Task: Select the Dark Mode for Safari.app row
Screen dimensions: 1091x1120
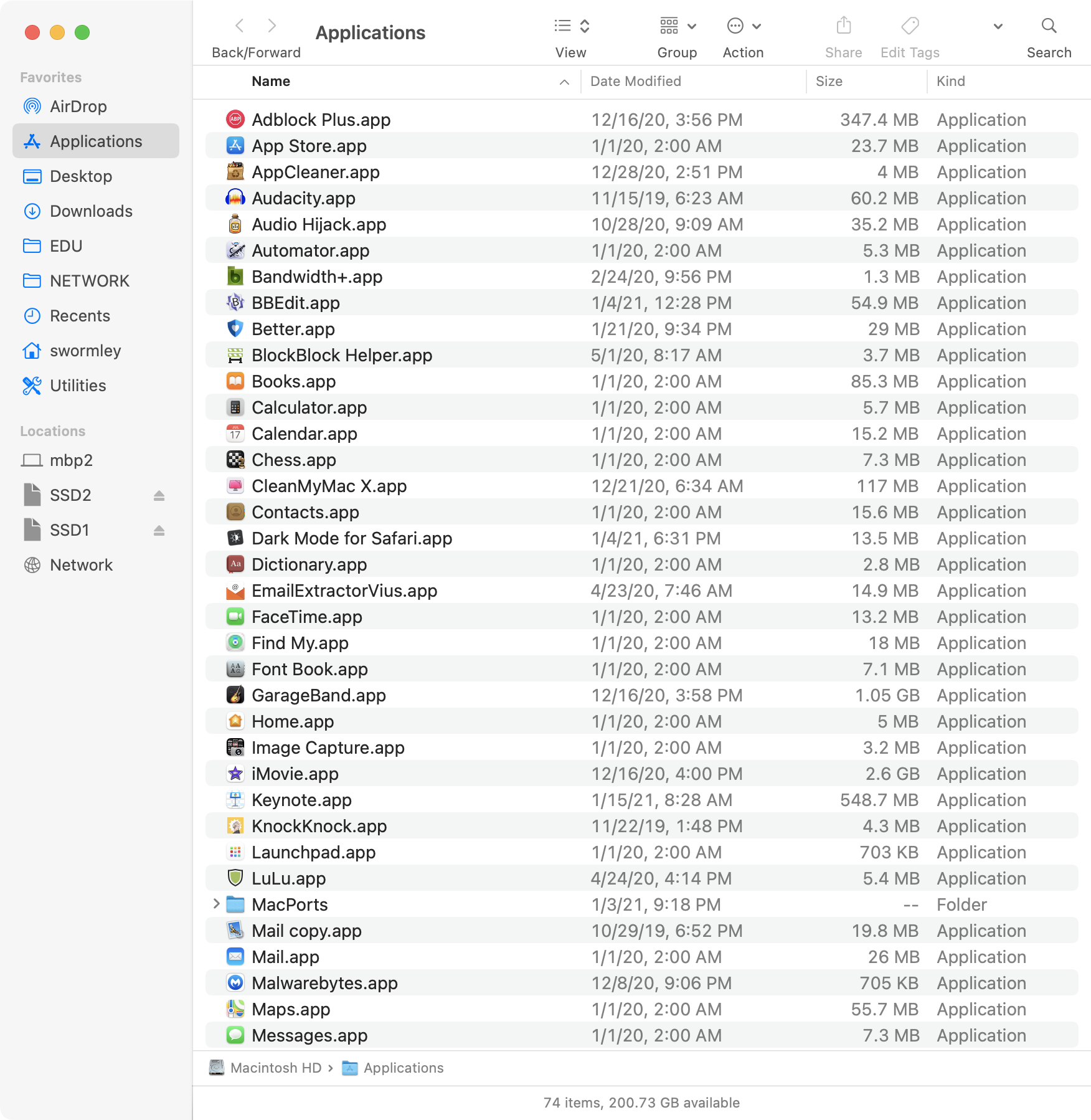Action: 642,538
